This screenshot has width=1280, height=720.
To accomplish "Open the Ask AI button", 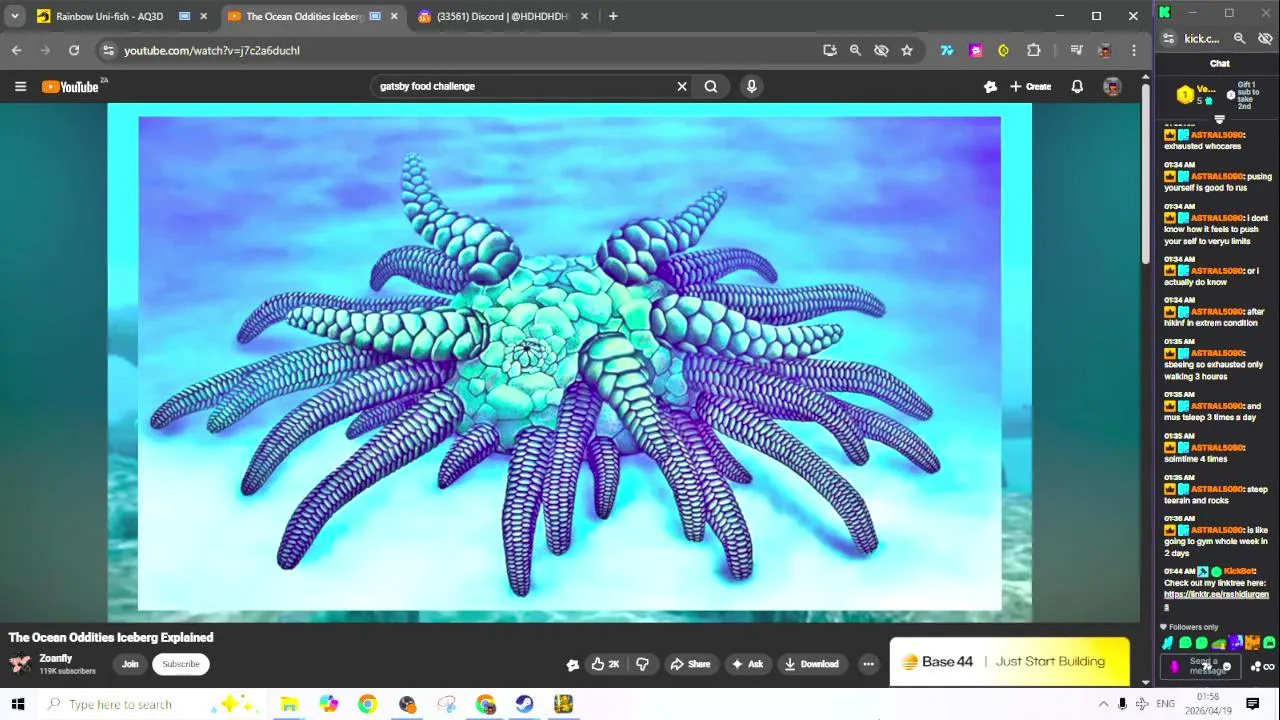I will pyautogui.click(x=747, y=664).
